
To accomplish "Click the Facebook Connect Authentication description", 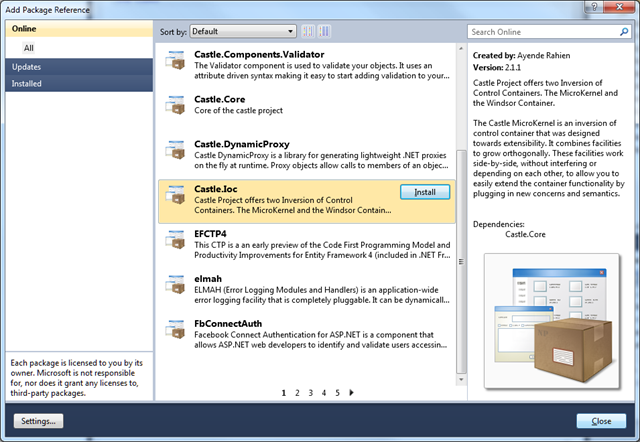I will pyautogui.click(x=320, y=340).
